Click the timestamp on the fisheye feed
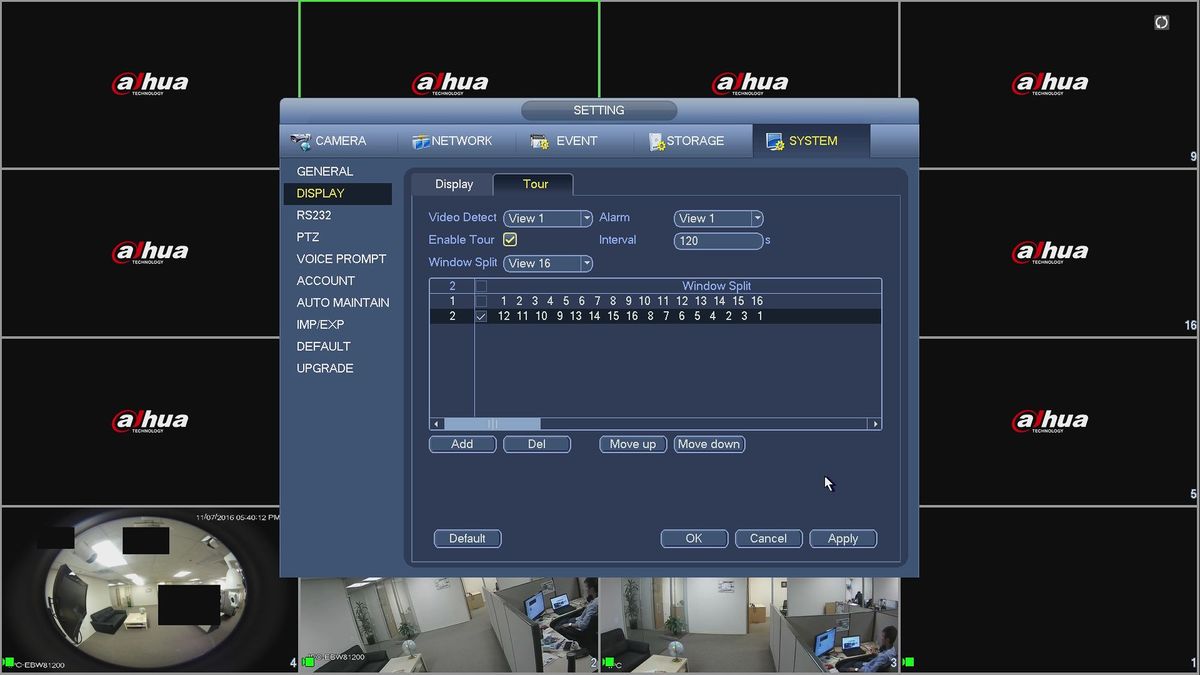The width and height of the screenshot is (1200, 675). [237, 517]
